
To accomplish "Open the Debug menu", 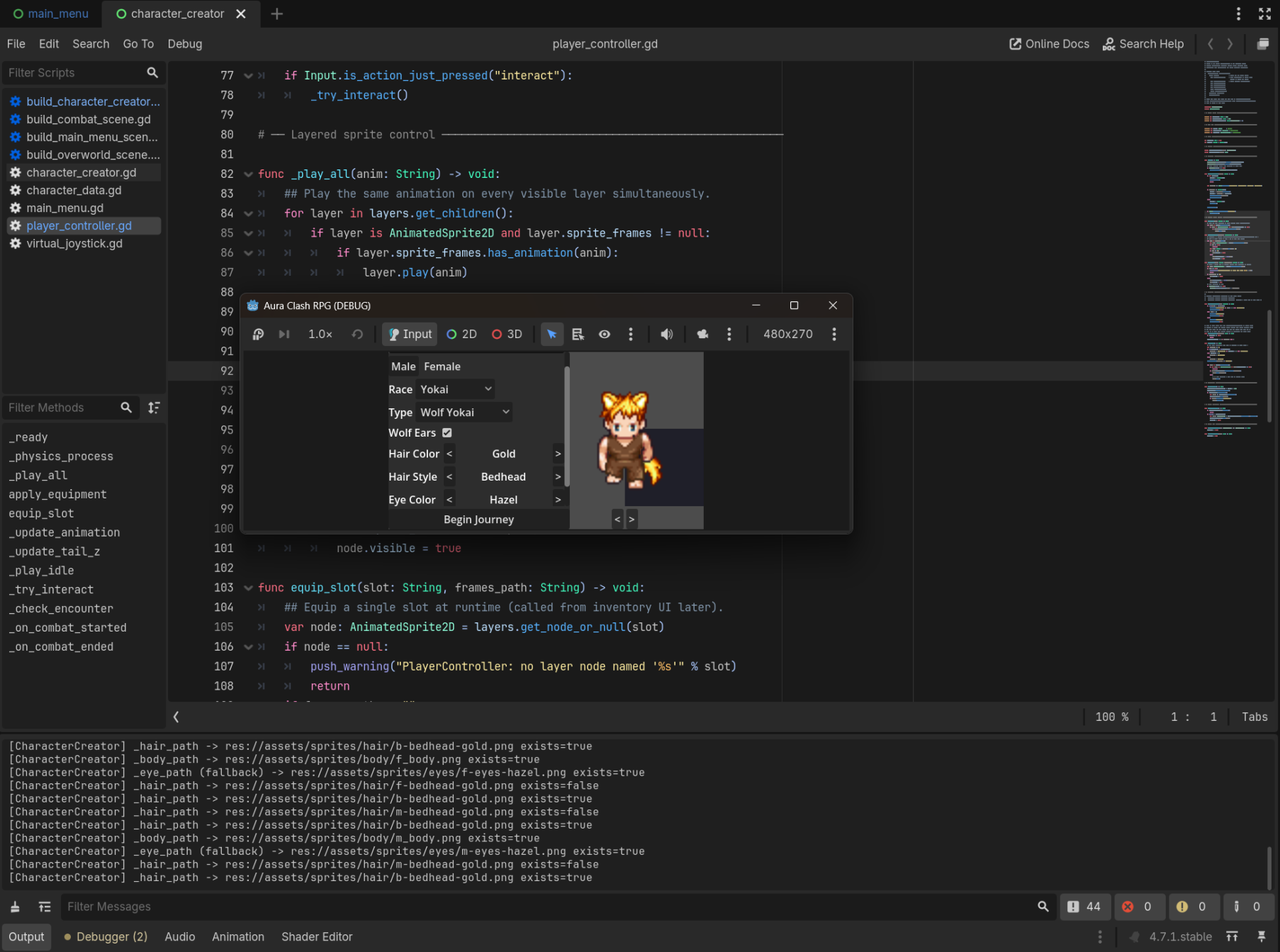I will [185, 44].
